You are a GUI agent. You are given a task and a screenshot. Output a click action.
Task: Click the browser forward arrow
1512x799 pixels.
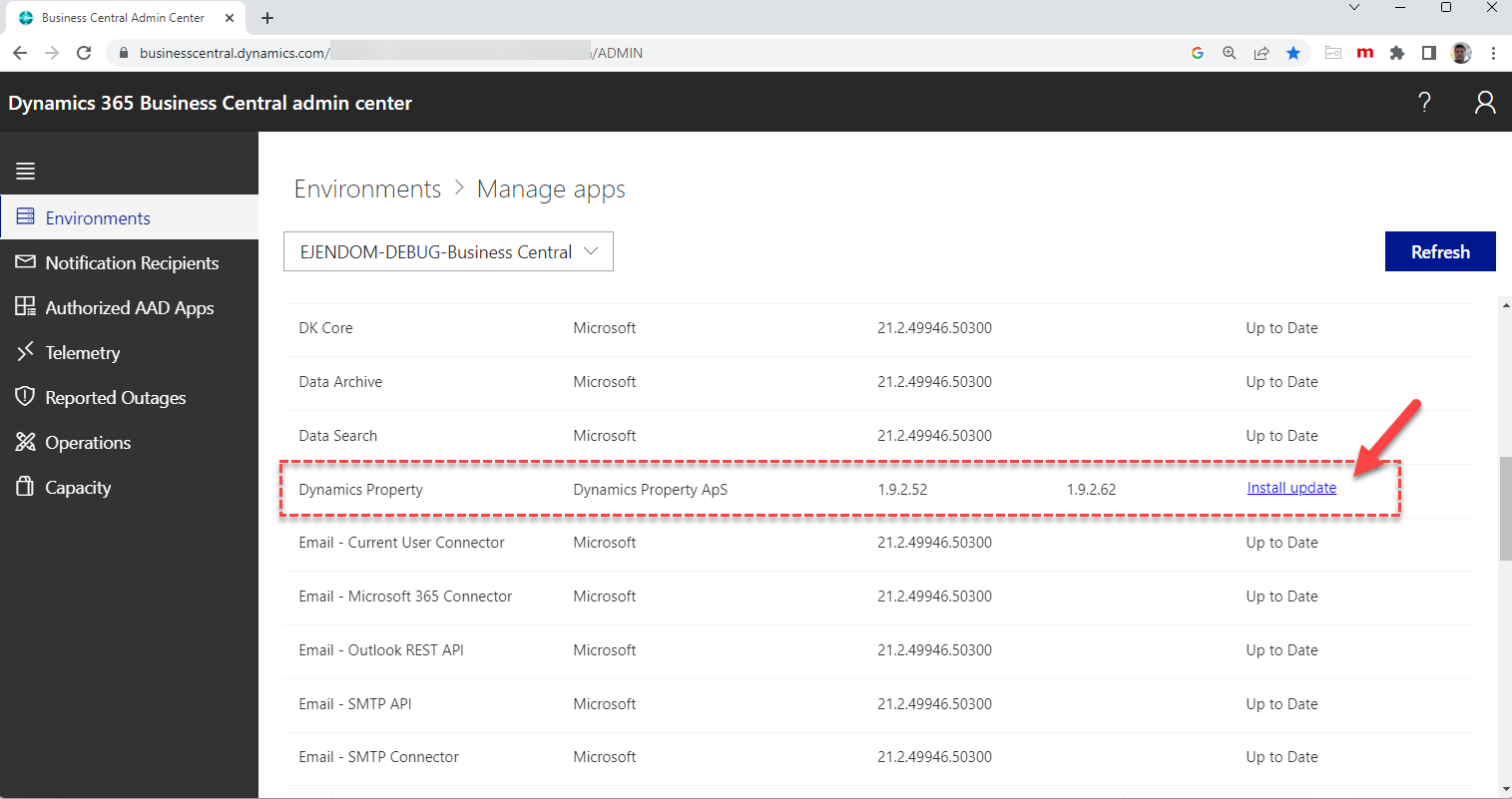pos(52,53)
